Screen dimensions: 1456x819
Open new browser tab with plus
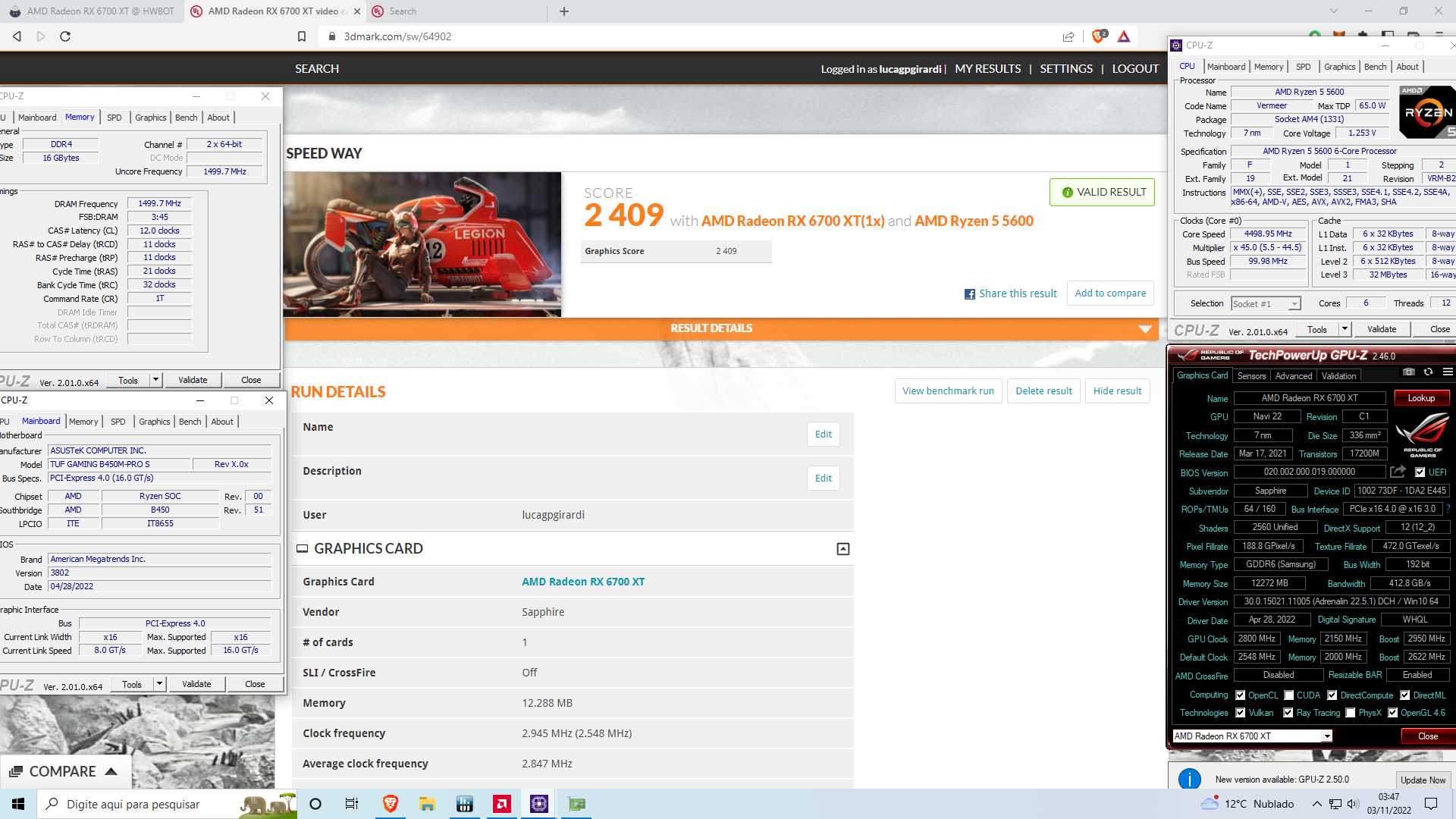coord(564,11)
